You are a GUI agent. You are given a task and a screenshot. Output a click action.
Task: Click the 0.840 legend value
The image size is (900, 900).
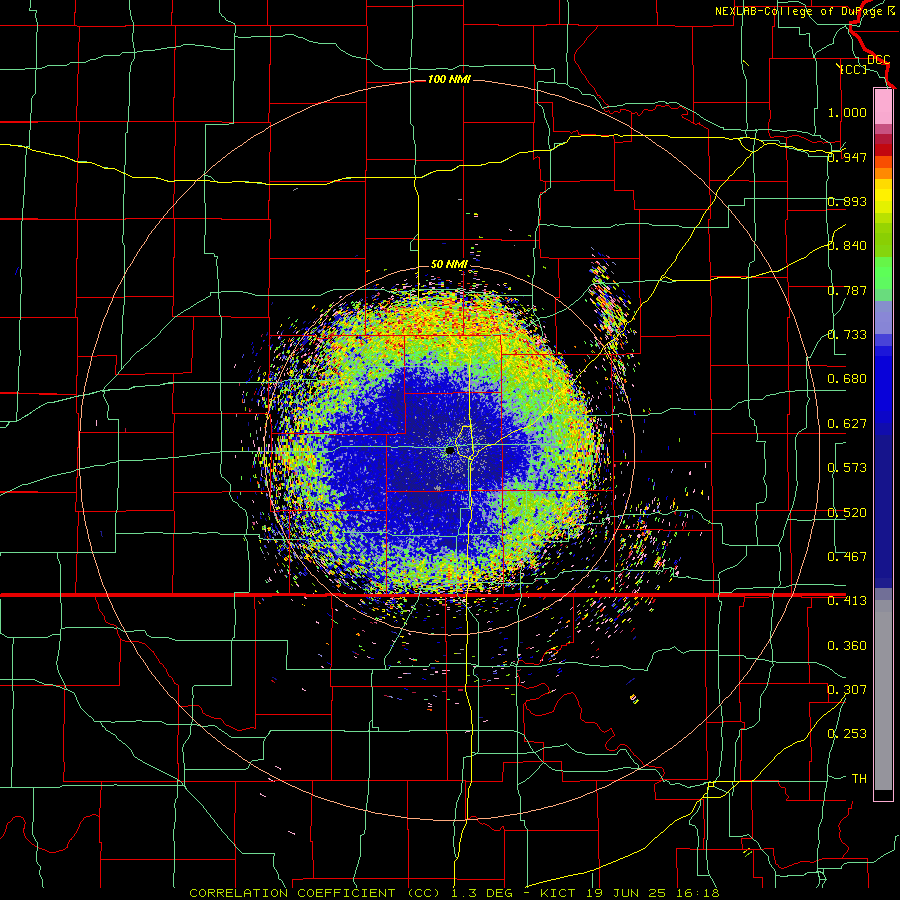click(x=847, y=246)
